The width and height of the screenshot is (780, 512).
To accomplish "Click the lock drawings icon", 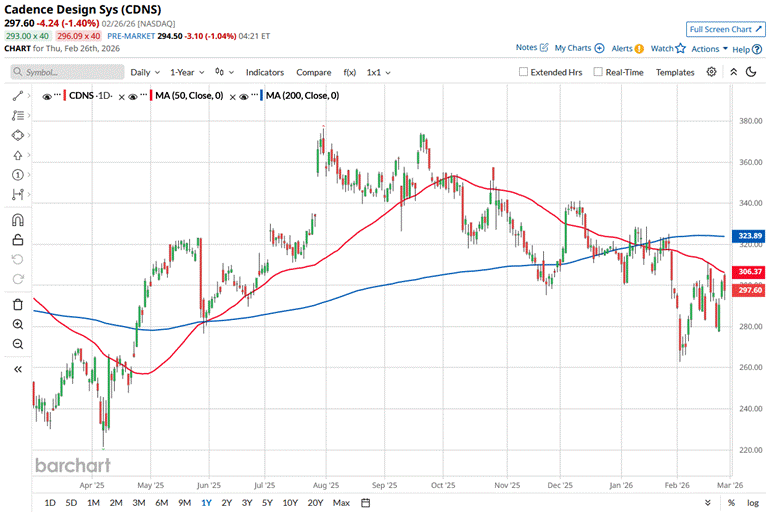I will click(18, 239).
